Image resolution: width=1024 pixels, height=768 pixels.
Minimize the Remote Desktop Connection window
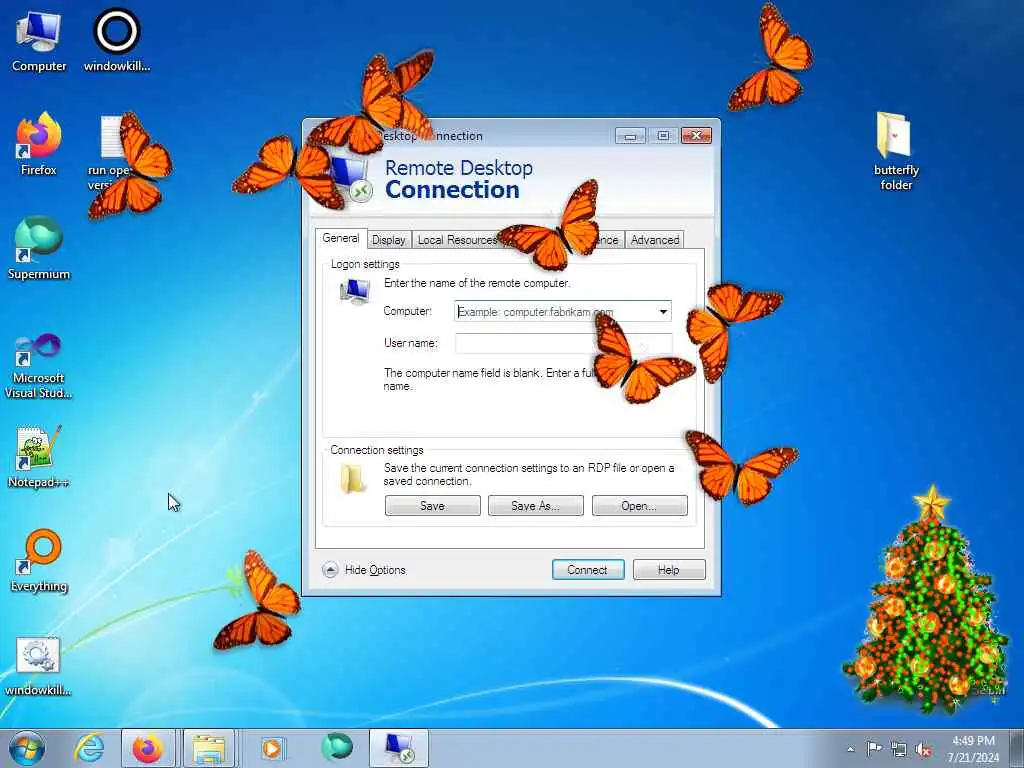(x=630, y=136)
